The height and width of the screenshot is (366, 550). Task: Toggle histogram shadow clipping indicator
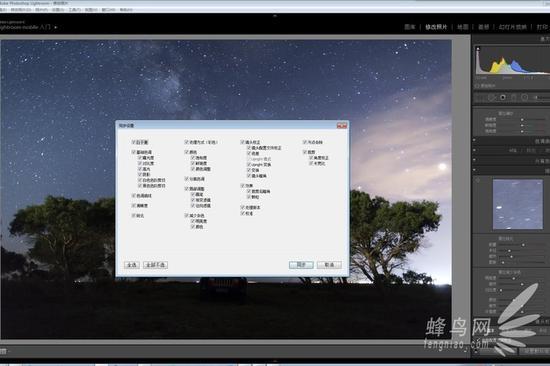pyautogui.click(x=478, y=49)
